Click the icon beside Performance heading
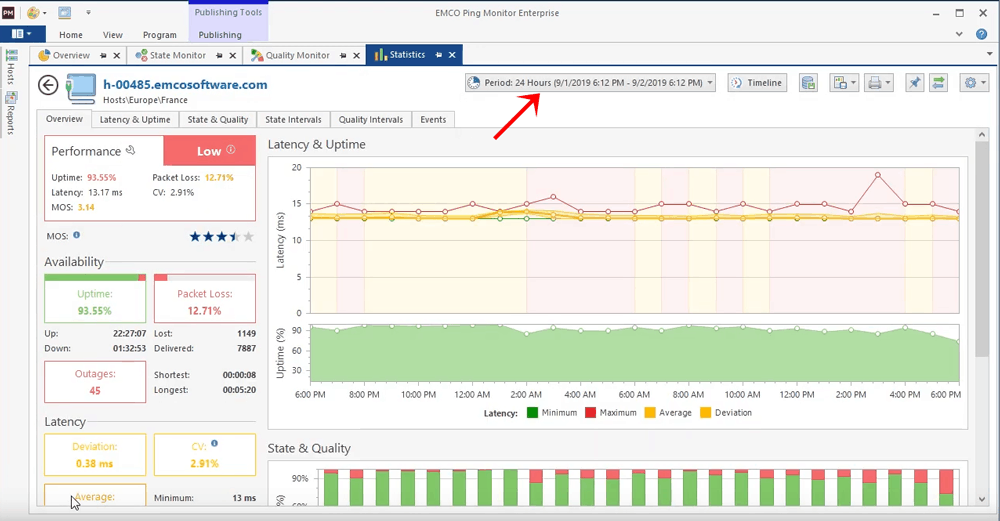 click(x=130, y=150)
